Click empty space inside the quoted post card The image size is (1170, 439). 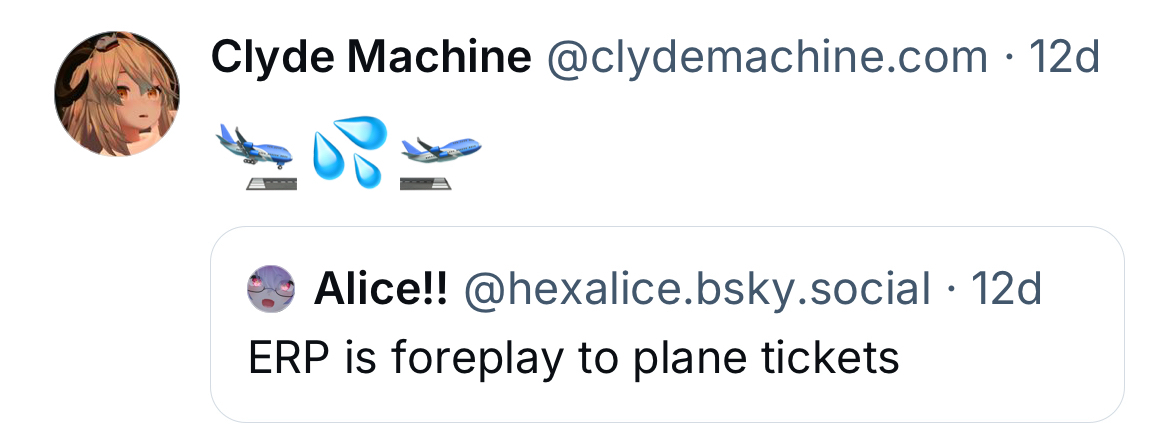[1000, 370]
